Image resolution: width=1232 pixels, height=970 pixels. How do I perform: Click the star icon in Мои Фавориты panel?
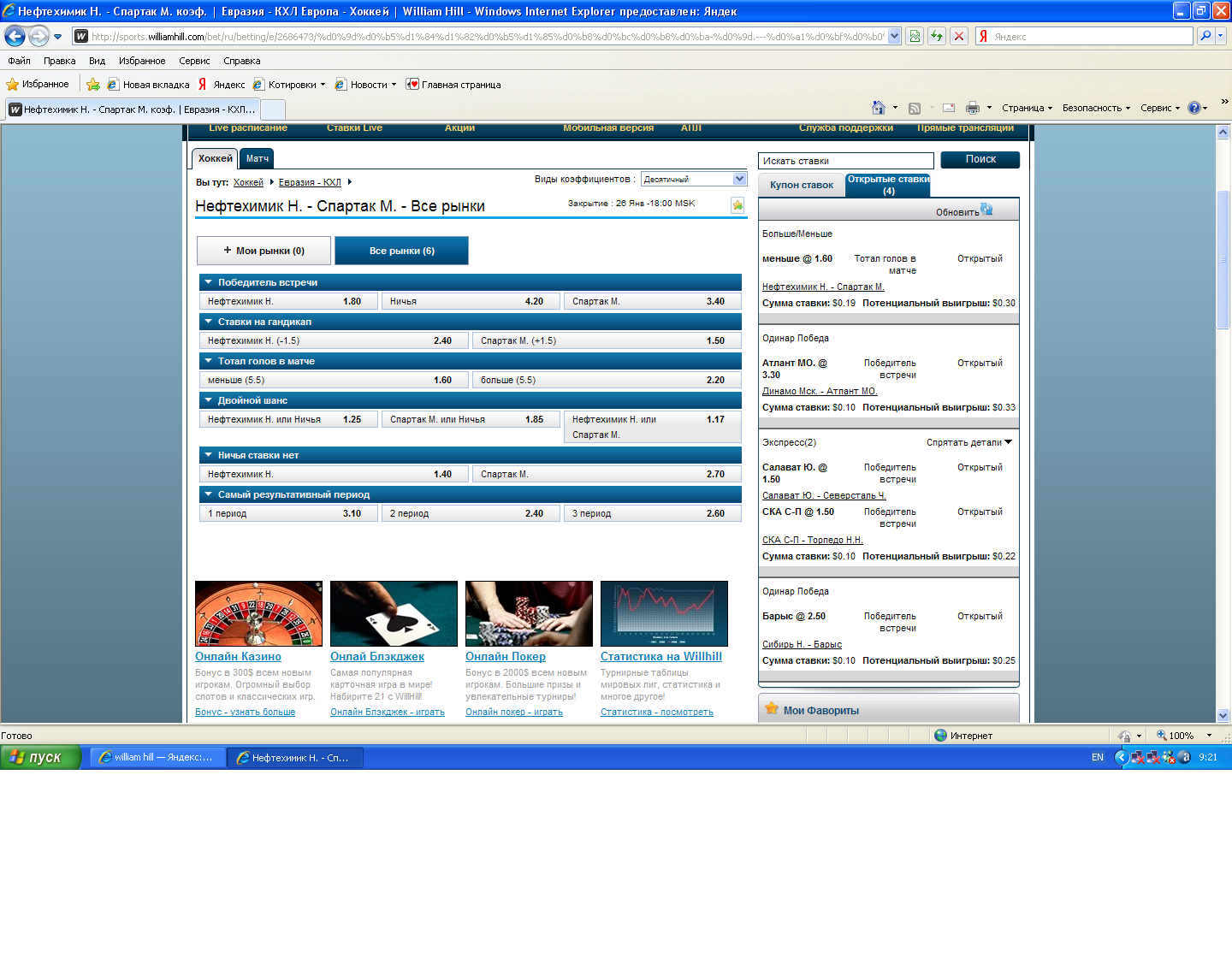tap(772, 708)
